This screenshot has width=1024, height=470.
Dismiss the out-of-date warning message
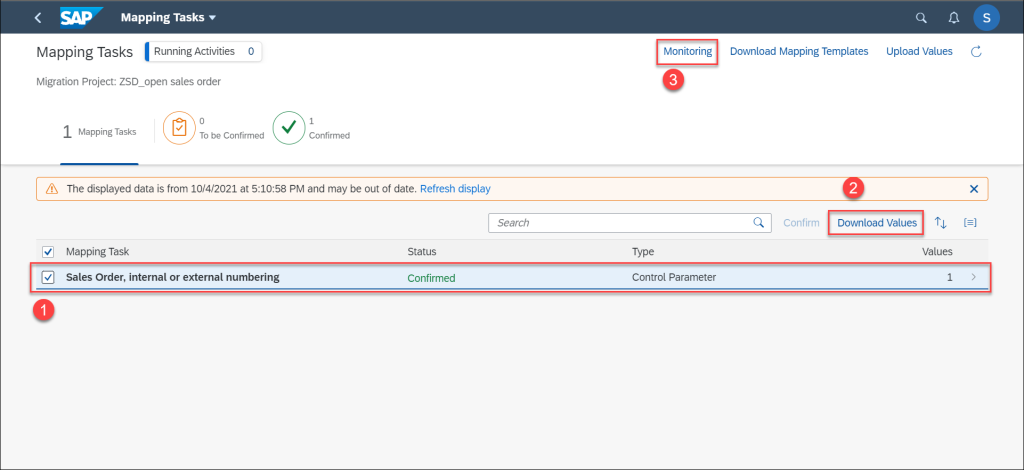point(974,189)
